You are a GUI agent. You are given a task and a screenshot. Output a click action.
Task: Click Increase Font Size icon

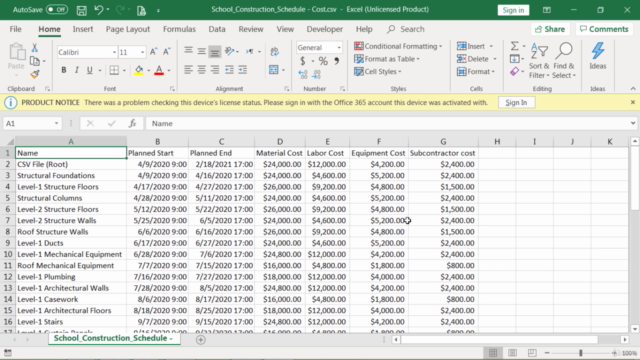coord(153,51)
